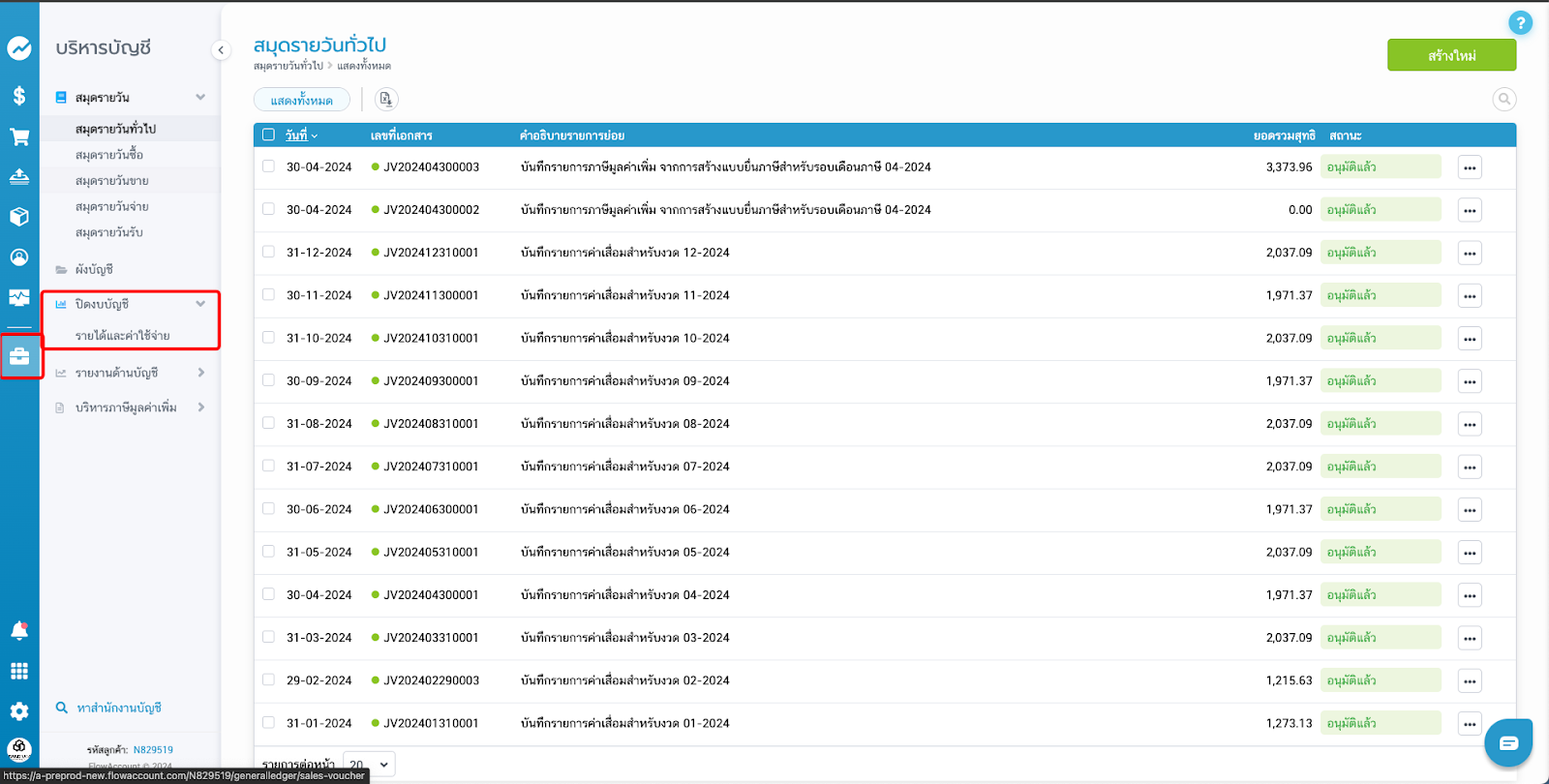The height and width of the screenshot is (784, 1549).
Task: Click the notification bell icon
Action: 19,631
